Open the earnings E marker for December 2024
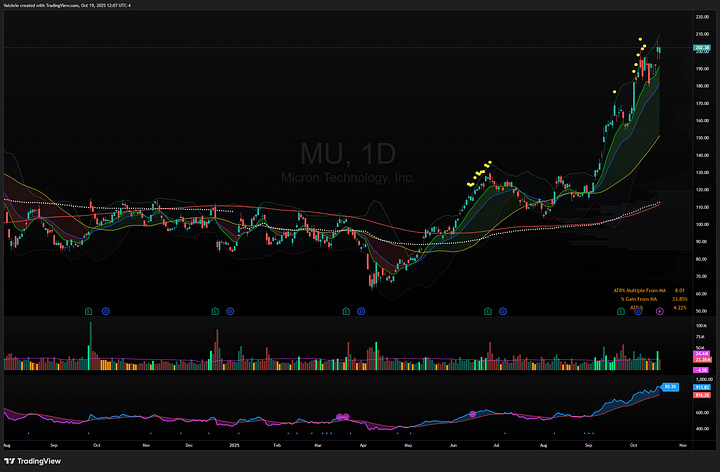The width and height of the screenshot is (720, 472). point(215,311)
